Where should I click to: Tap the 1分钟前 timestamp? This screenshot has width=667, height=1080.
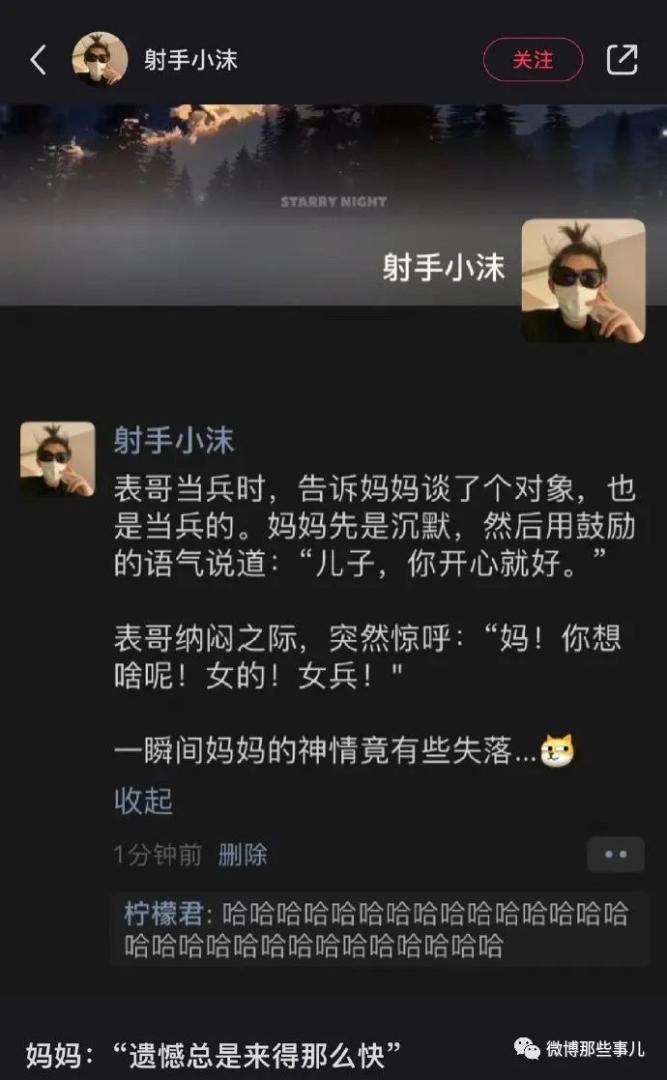click(158, 855)
